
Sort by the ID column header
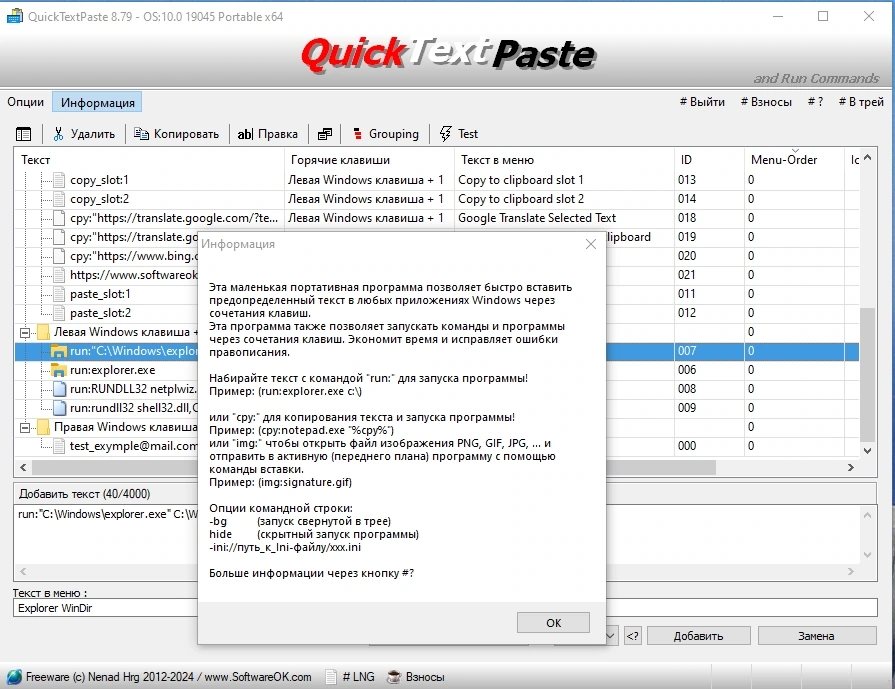coord(709,160)
